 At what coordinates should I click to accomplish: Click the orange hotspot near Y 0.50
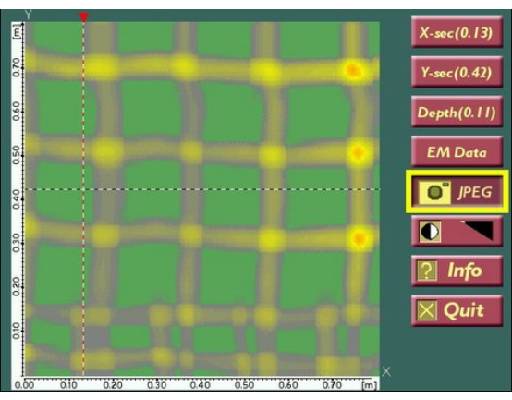click(x=358, y=153)
